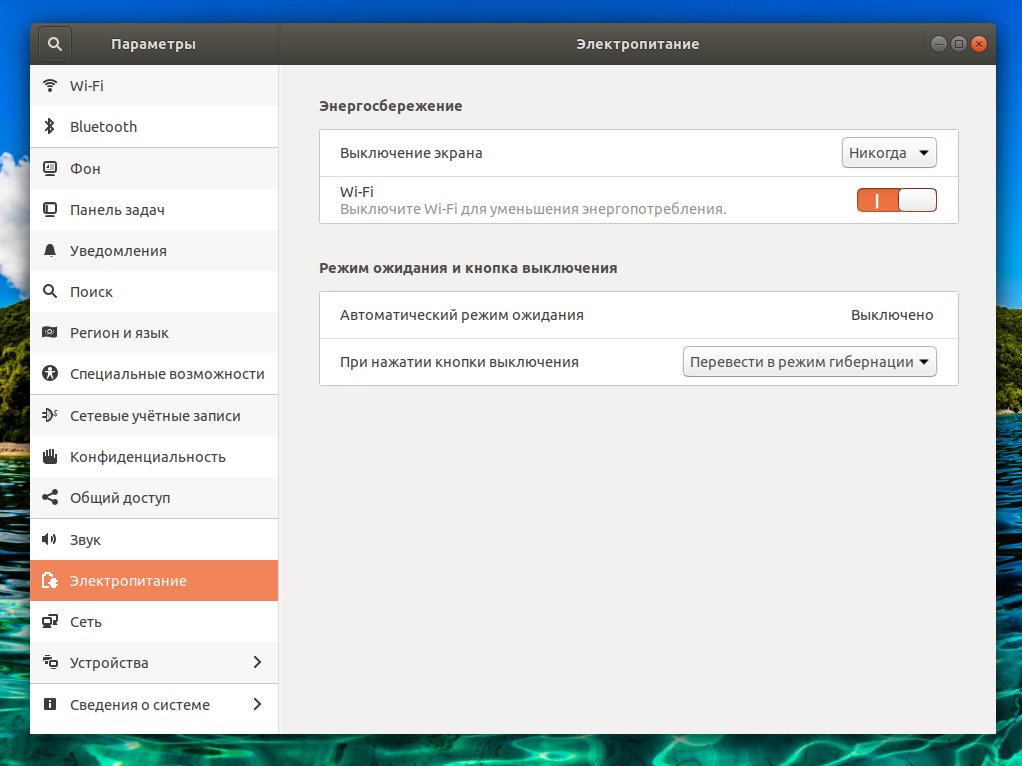Go to Регион и язык section

[154, 332]
